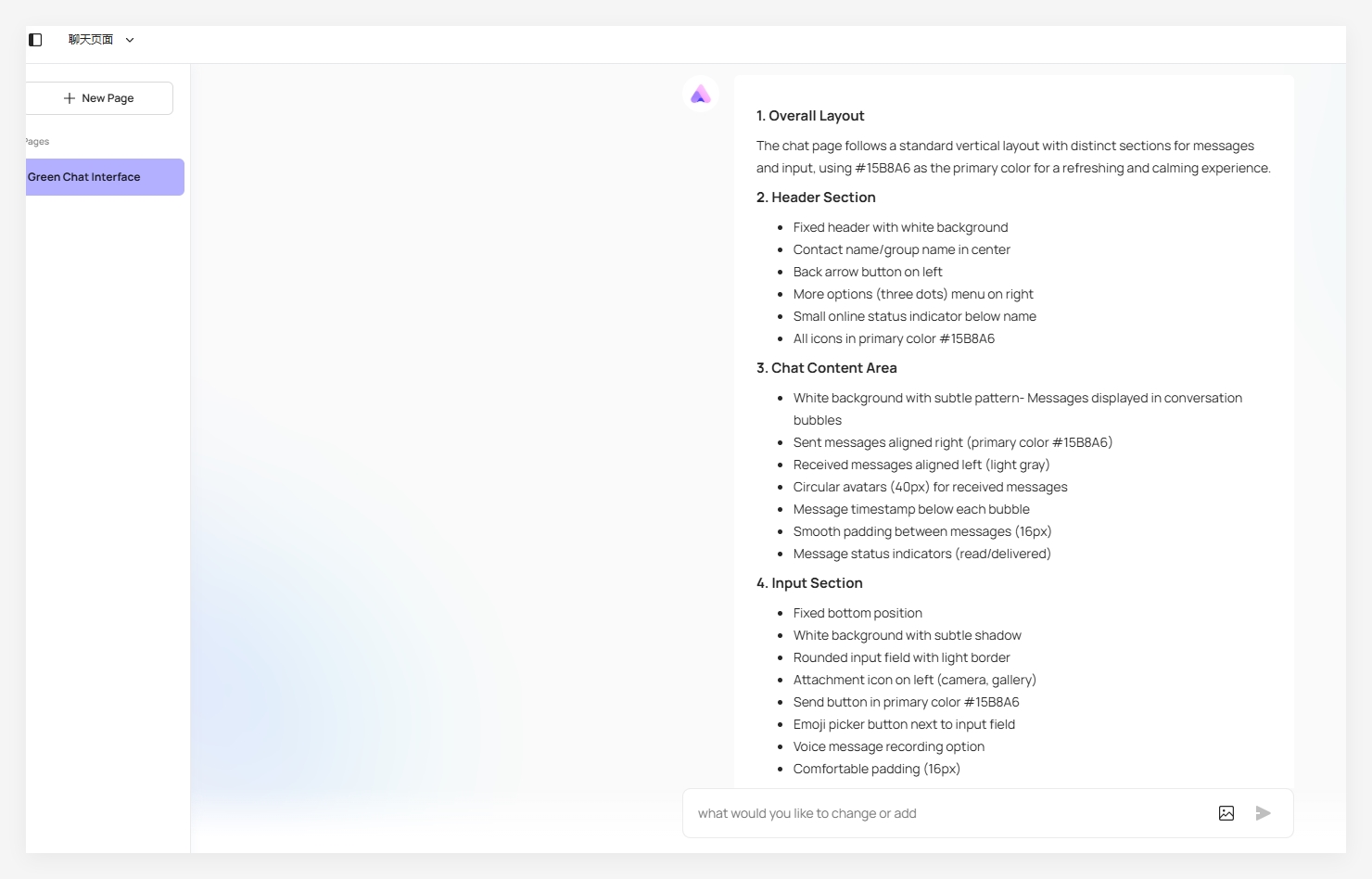1372x879 pixels.
Task: Click the Pages section label
Action: pyautogui.click(x=37, y=142)
